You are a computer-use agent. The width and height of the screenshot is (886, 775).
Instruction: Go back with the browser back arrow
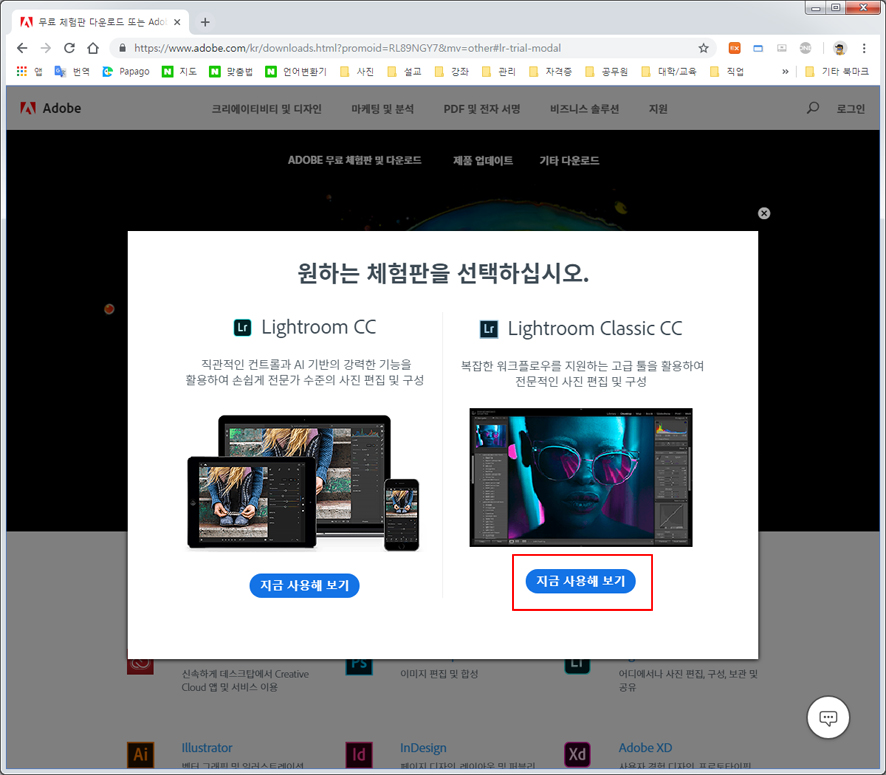22,48
